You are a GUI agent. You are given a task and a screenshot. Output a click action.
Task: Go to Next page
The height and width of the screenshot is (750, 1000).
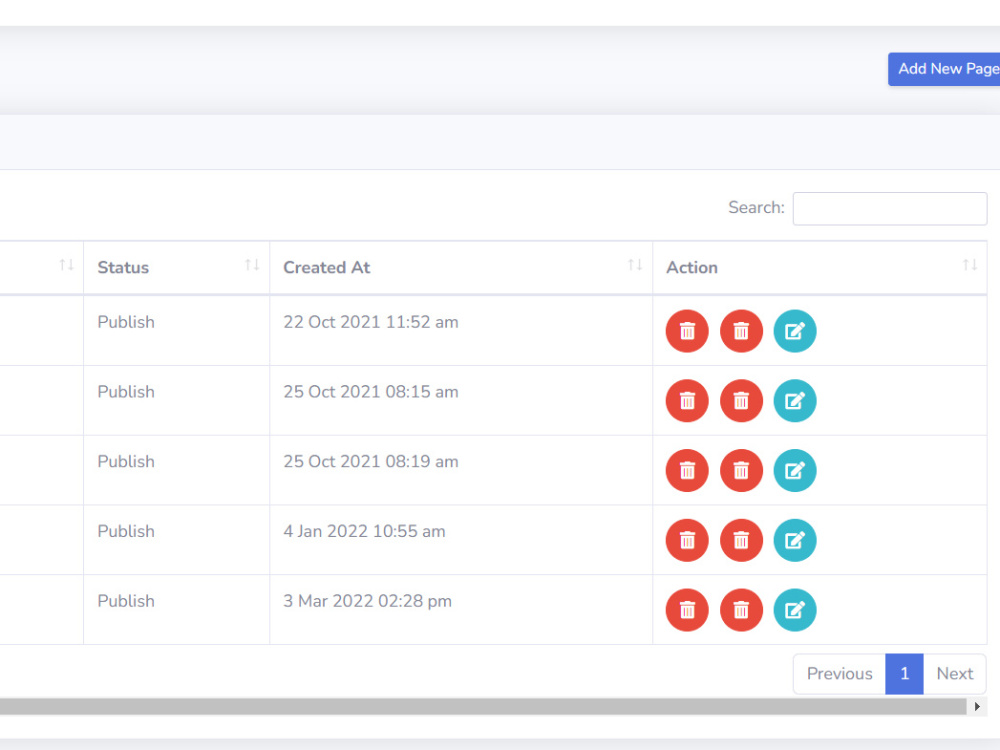(x=955, y=673)
